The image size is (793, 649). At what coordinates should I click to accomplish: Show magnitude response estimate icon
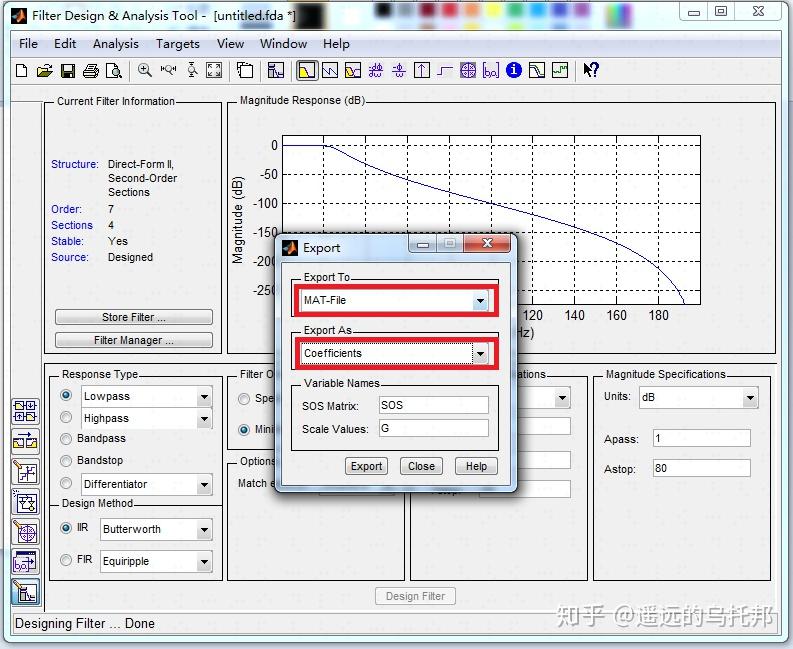pyautogui.click(x=537, y=70)
